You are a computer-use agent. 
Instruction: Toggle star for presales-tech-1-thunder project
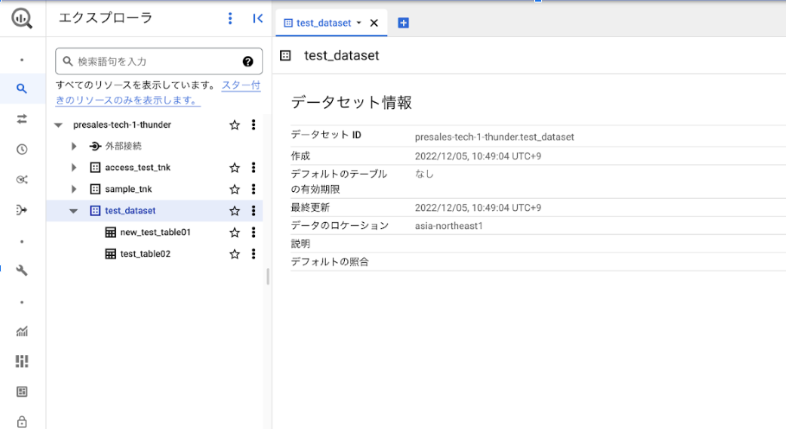(x=235, y=125)
